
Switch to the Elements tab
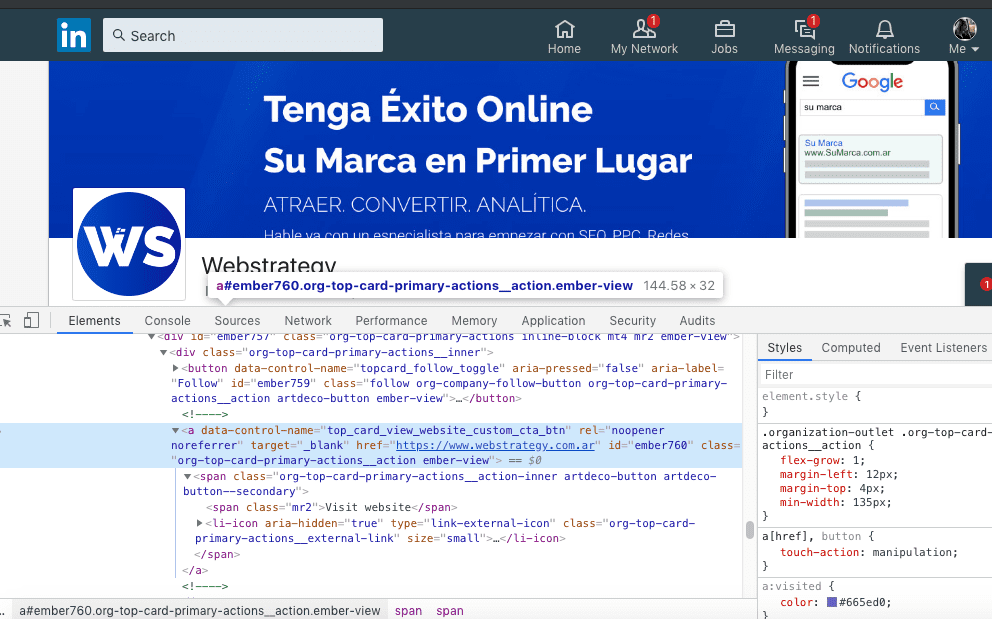pos(94,321)
